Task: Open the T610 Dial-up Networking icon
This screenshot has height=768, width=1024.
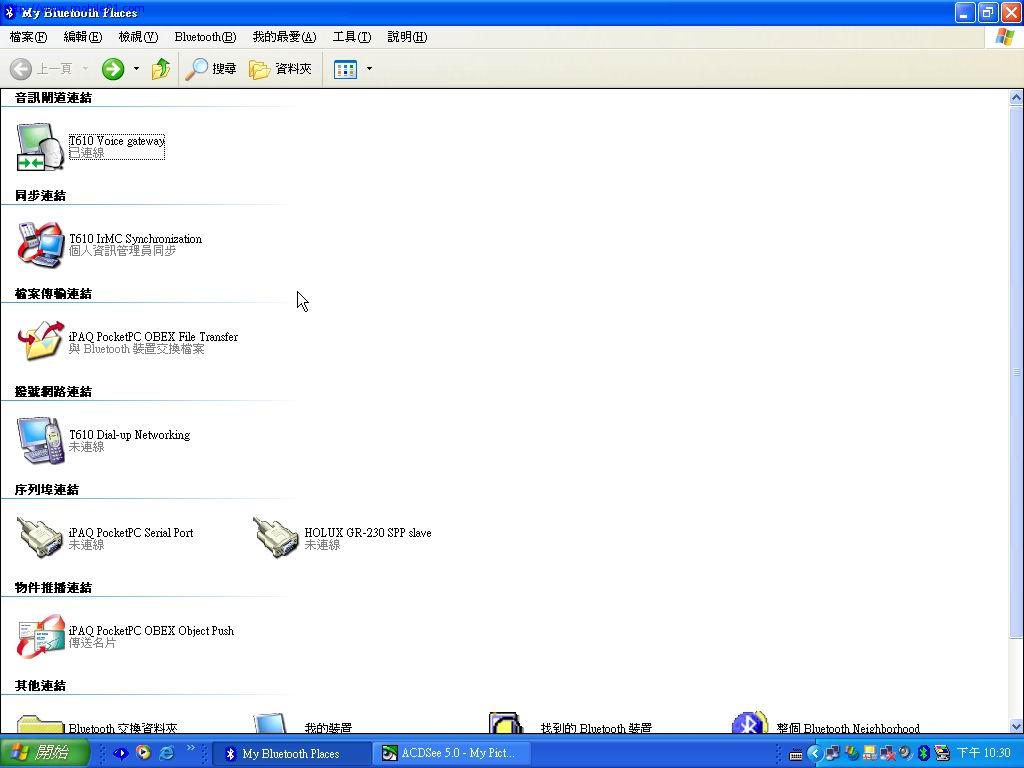Action: point(40,440)
